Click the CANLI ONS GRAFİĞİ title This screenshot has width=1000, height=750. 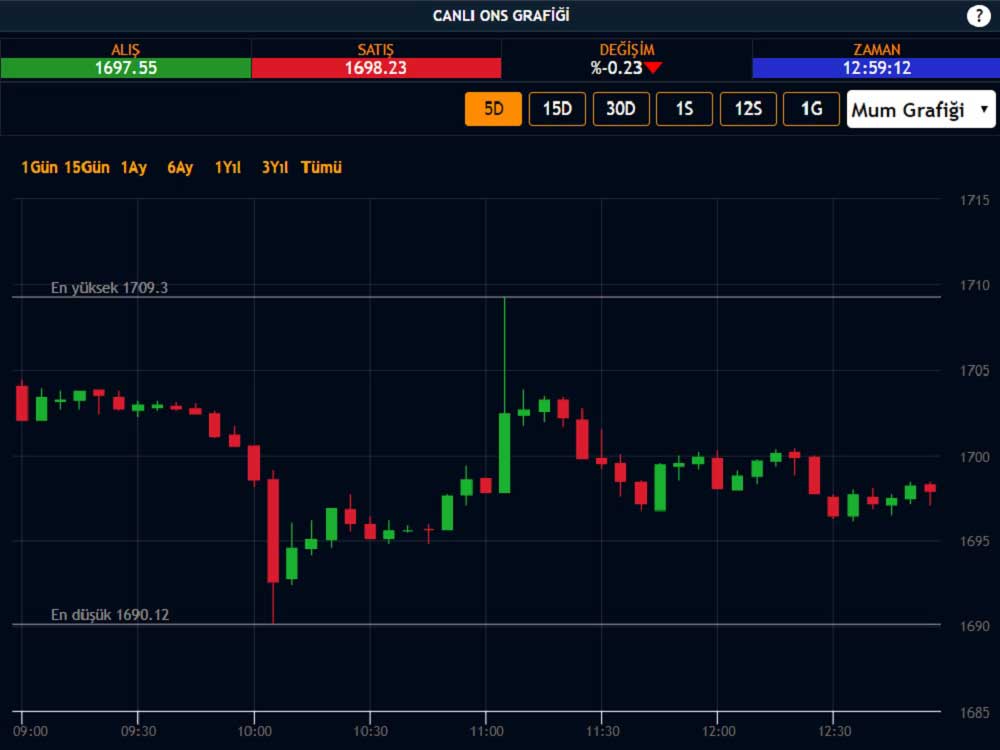(x=501, y=16)
